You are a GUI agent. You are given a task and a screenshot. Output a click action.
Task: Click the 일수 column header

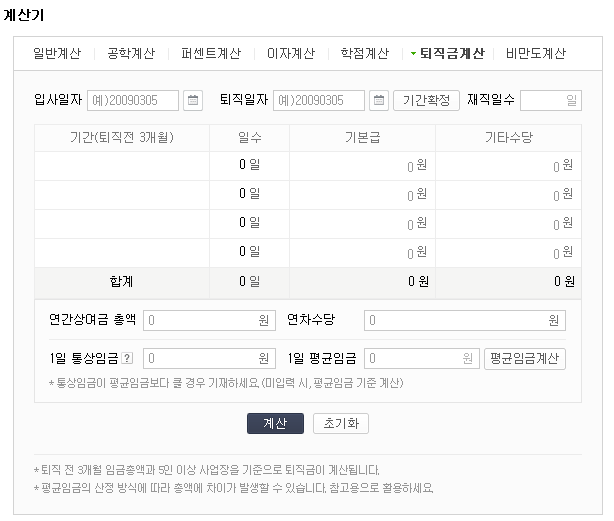(249, 138)
